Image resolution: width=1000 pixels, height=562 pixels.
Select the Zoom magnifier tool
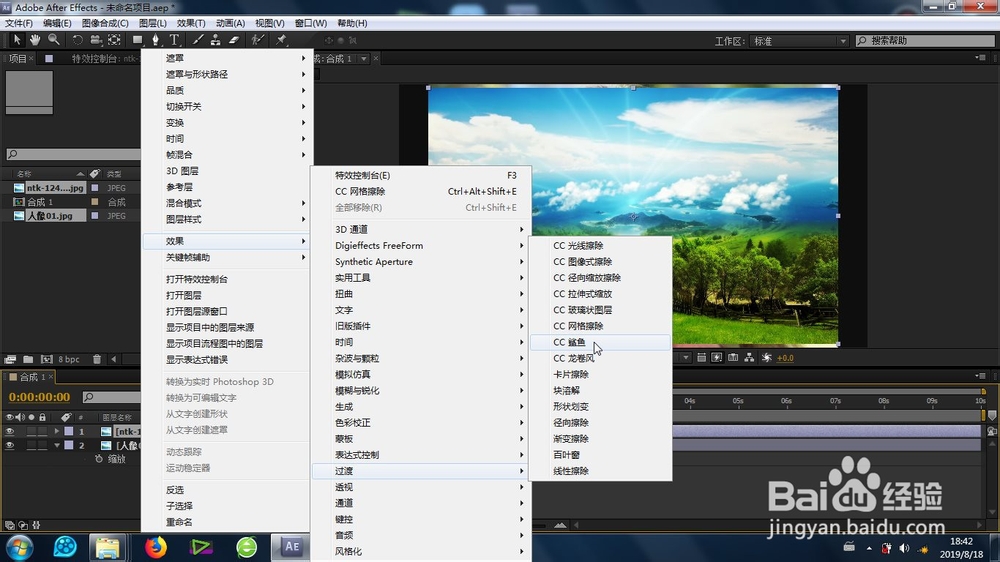pyautogui.click(x=54, y=40)
